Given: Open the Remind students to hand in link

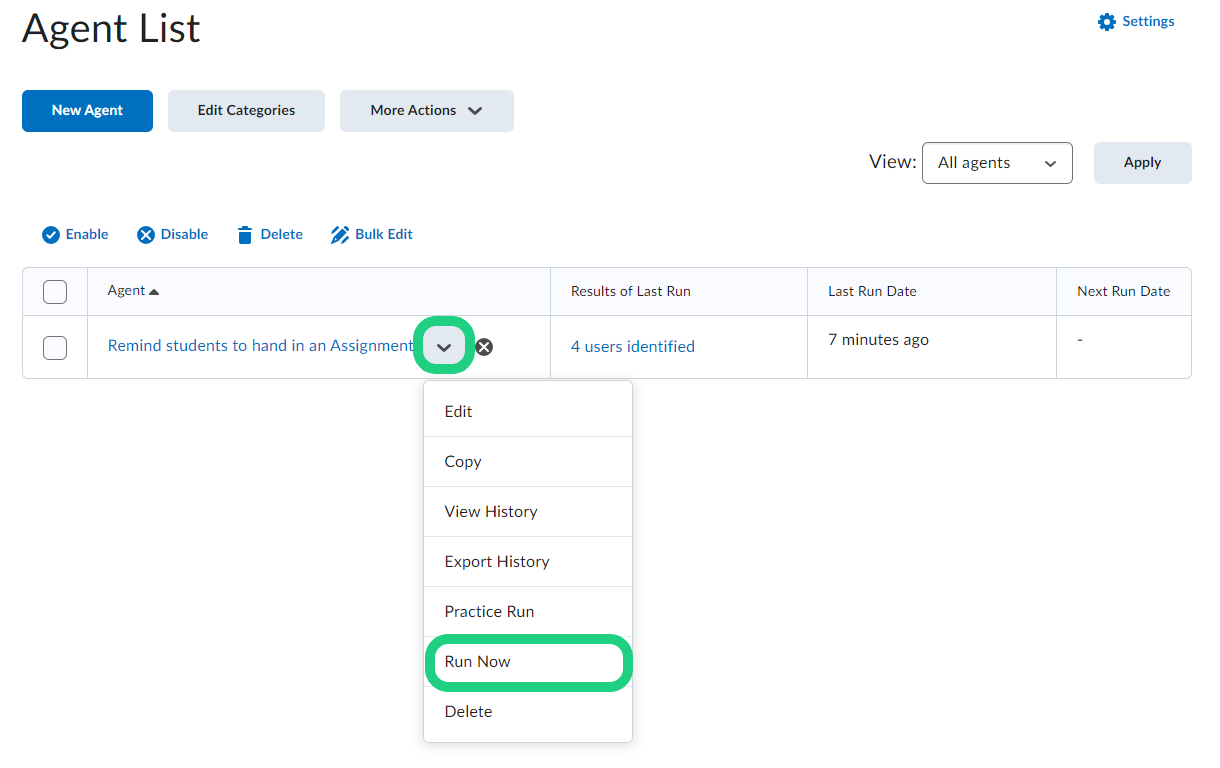Looking at the screenshot, I should coord(260,346).
